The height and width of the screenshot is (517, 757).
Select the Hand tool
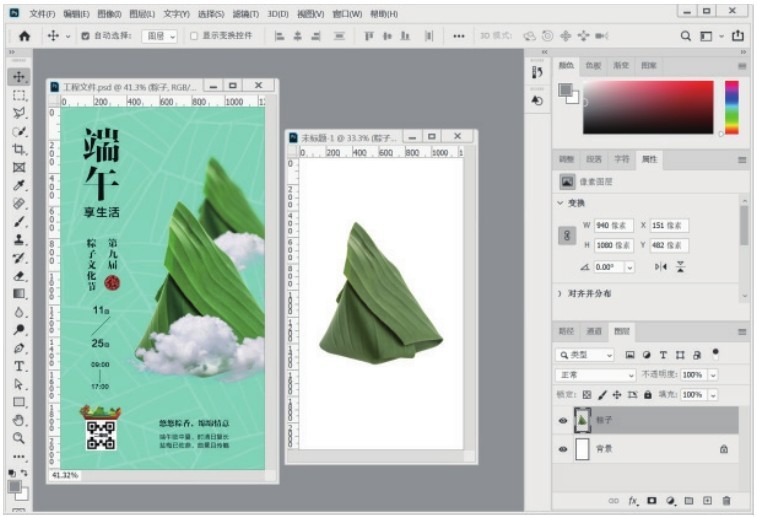[x=19, y=420]
